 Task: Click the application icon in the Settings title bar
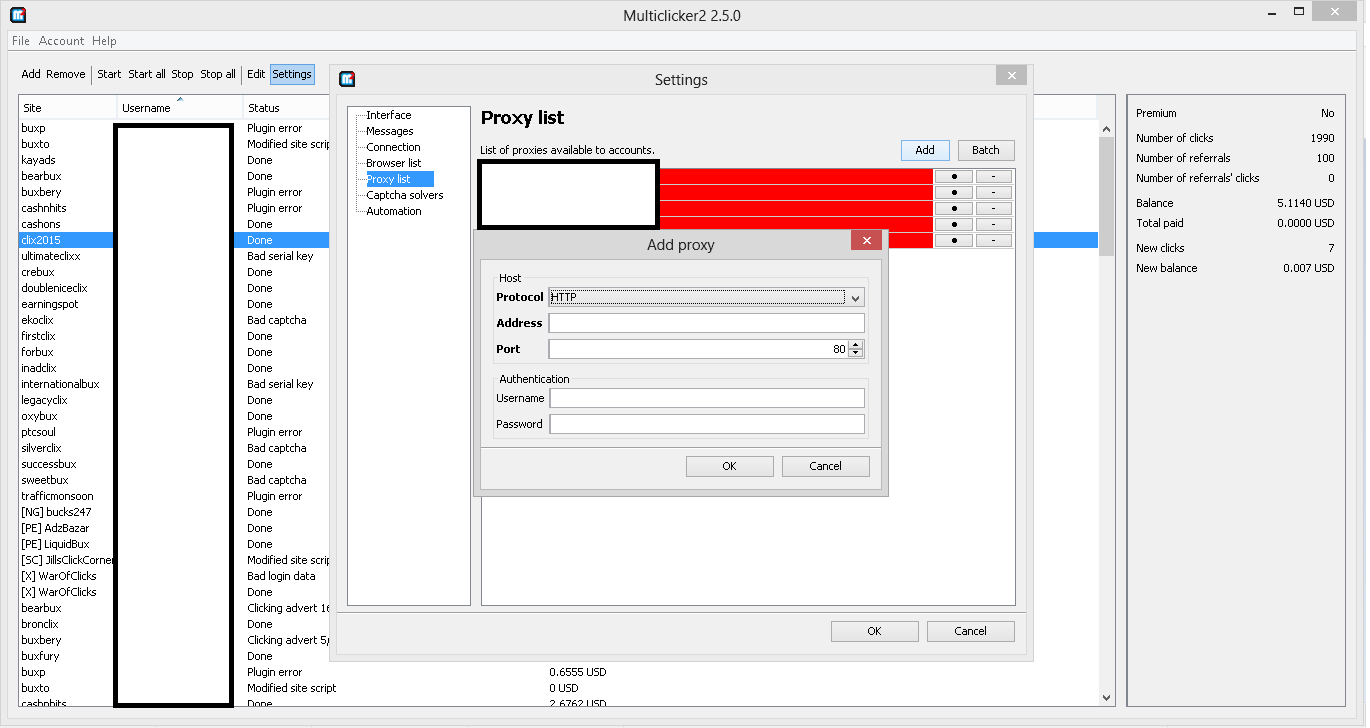[x=346, y=79]
